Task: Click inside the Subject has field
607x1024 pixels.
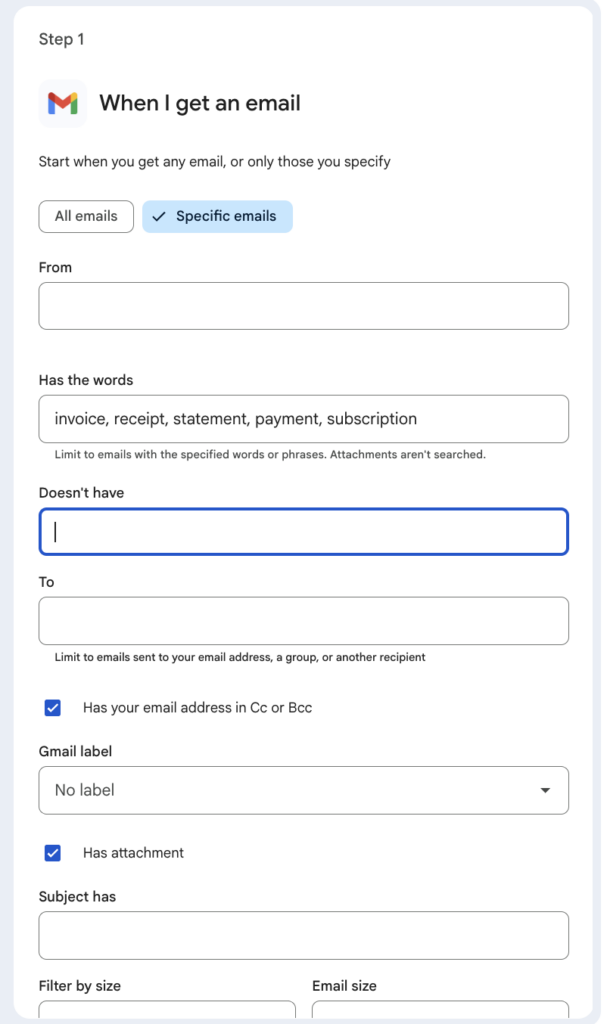Action: [303, 935]
